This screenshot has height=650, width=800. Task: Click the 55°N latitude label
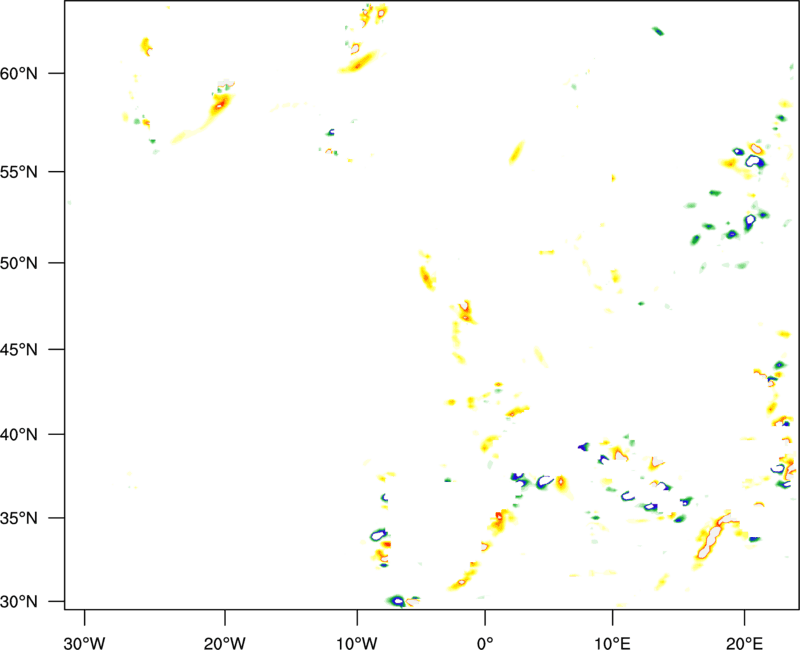[x=19, y=172]
